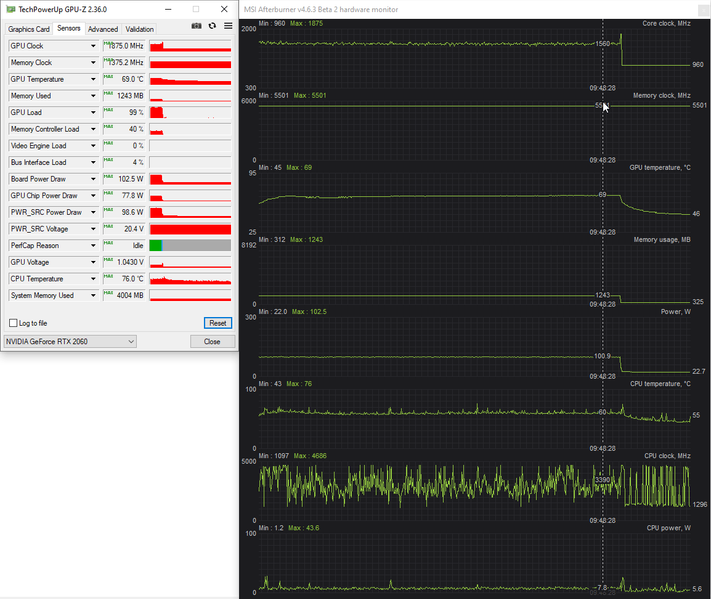Click the PerfCap Reason green-gray bar
Image resolution: width=711 pixels, height=599 pixels.
point(190,245)
